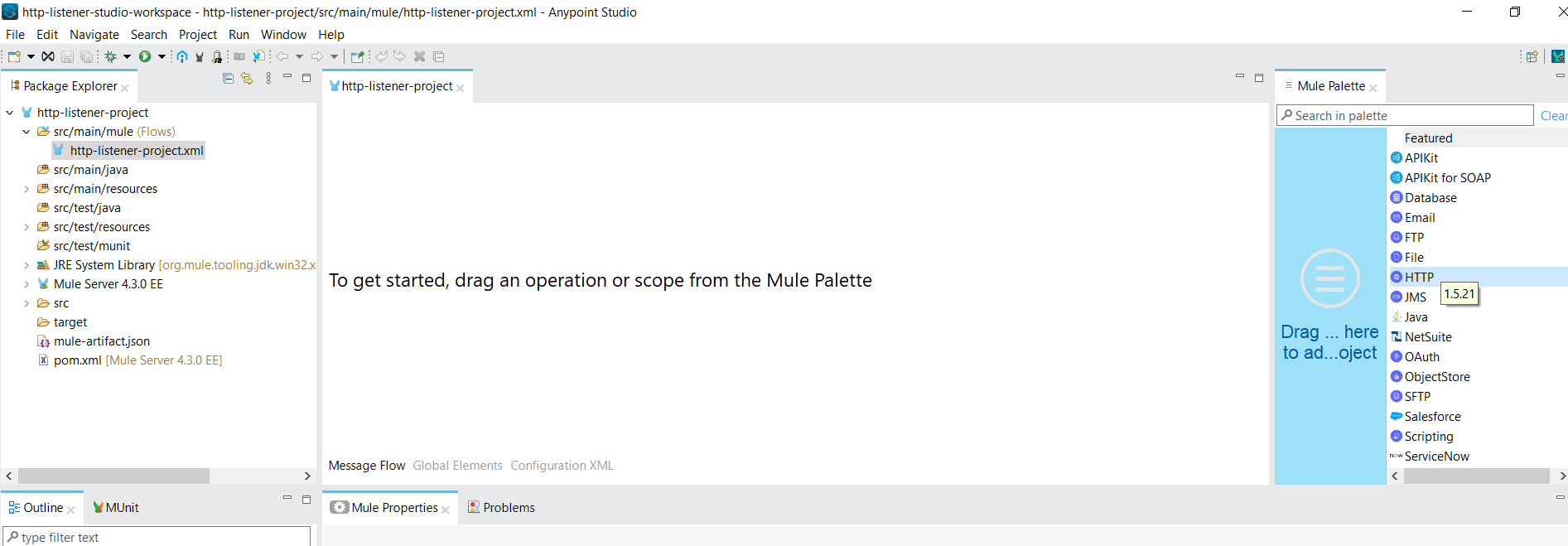The width and height of the screenshot is (1568, 546).
Task: Switch to the Configuration XML tab
Action: click(562, 466)
